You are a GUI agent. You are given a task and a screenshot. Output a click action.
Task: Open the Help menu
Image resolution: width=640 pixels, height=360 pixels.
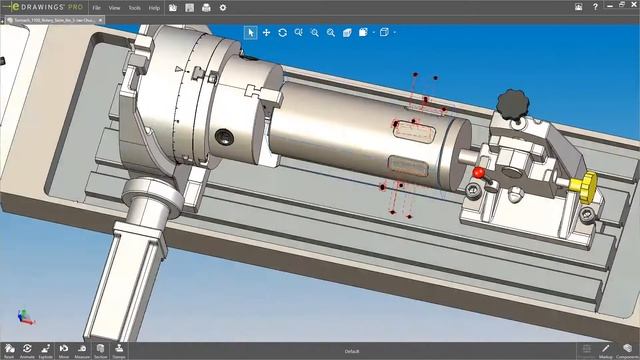click(x=154, y=8)
